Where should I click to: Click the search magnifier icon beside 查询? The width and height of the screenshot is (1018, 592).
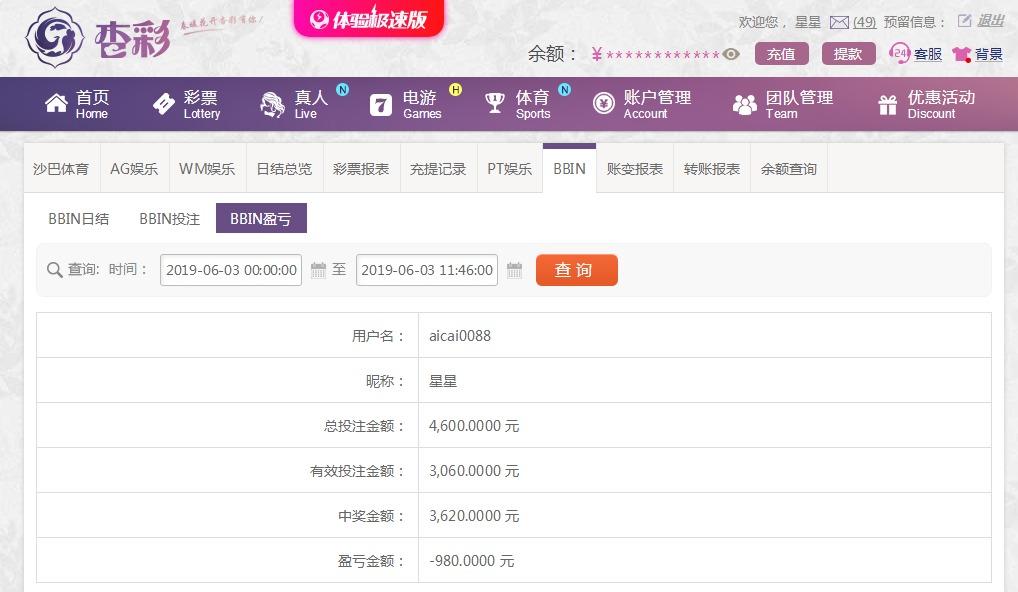pyautogui.click(x=55, y=270)
